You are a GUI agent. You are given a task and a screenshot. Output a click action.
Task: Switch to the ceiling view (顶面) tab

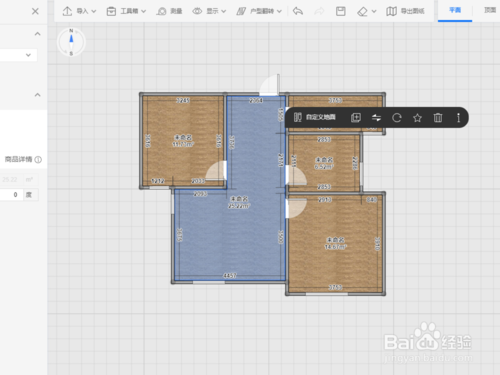490,10
